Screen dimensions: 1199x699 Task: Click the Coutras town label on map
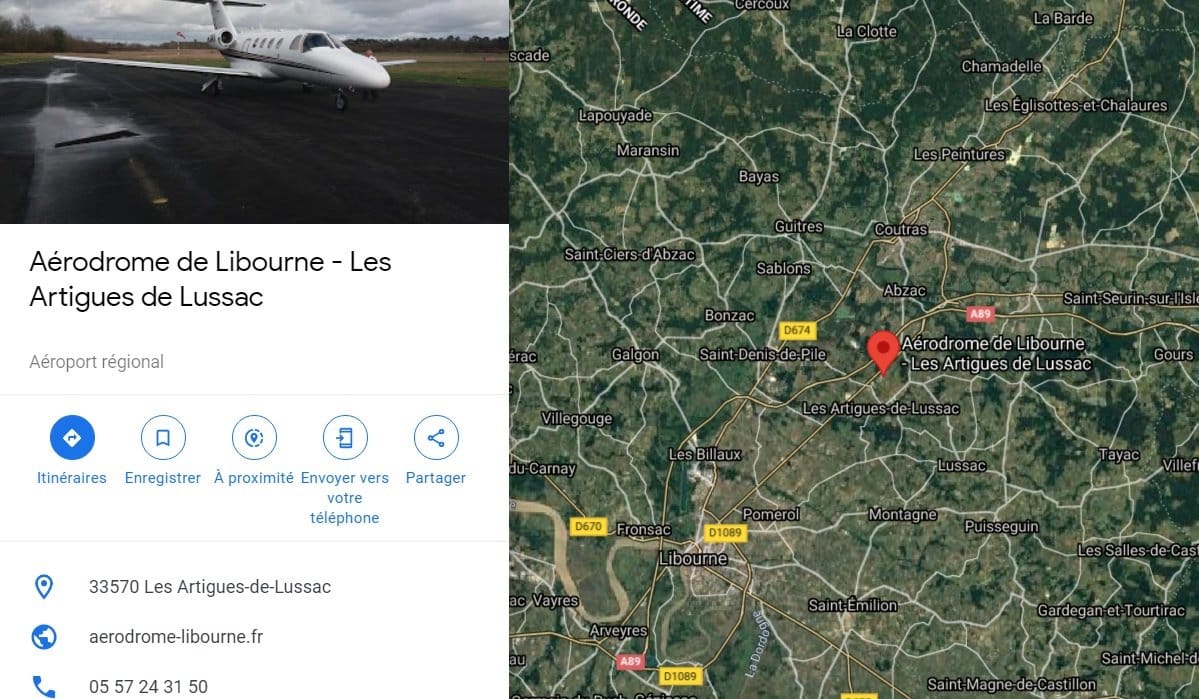(901, 229)
